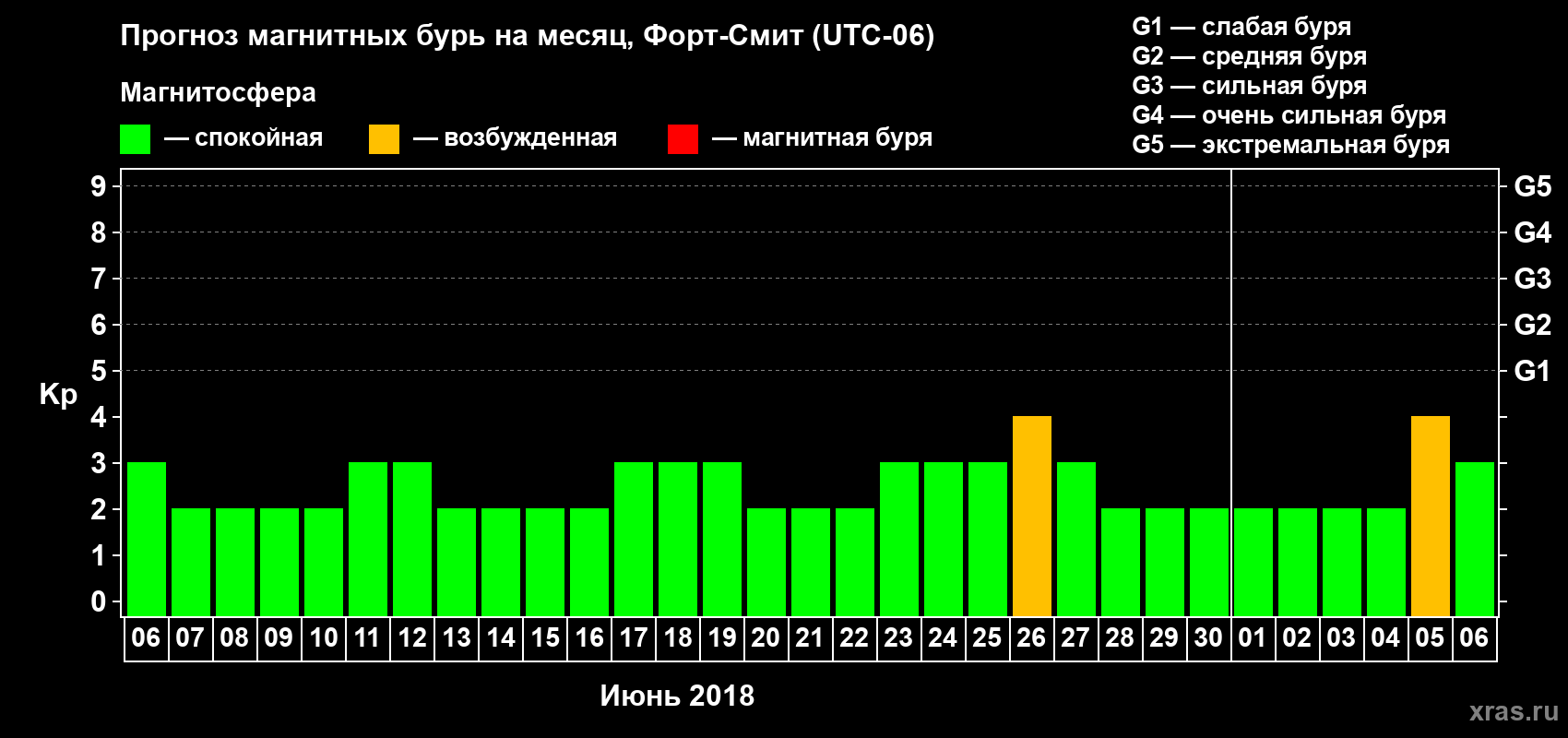Viewport: 1568px width, 738px height.
Task: Click 'G5 — экстремальная буря' legend line
Action: pyautogui.click(x=1290, y=145)
